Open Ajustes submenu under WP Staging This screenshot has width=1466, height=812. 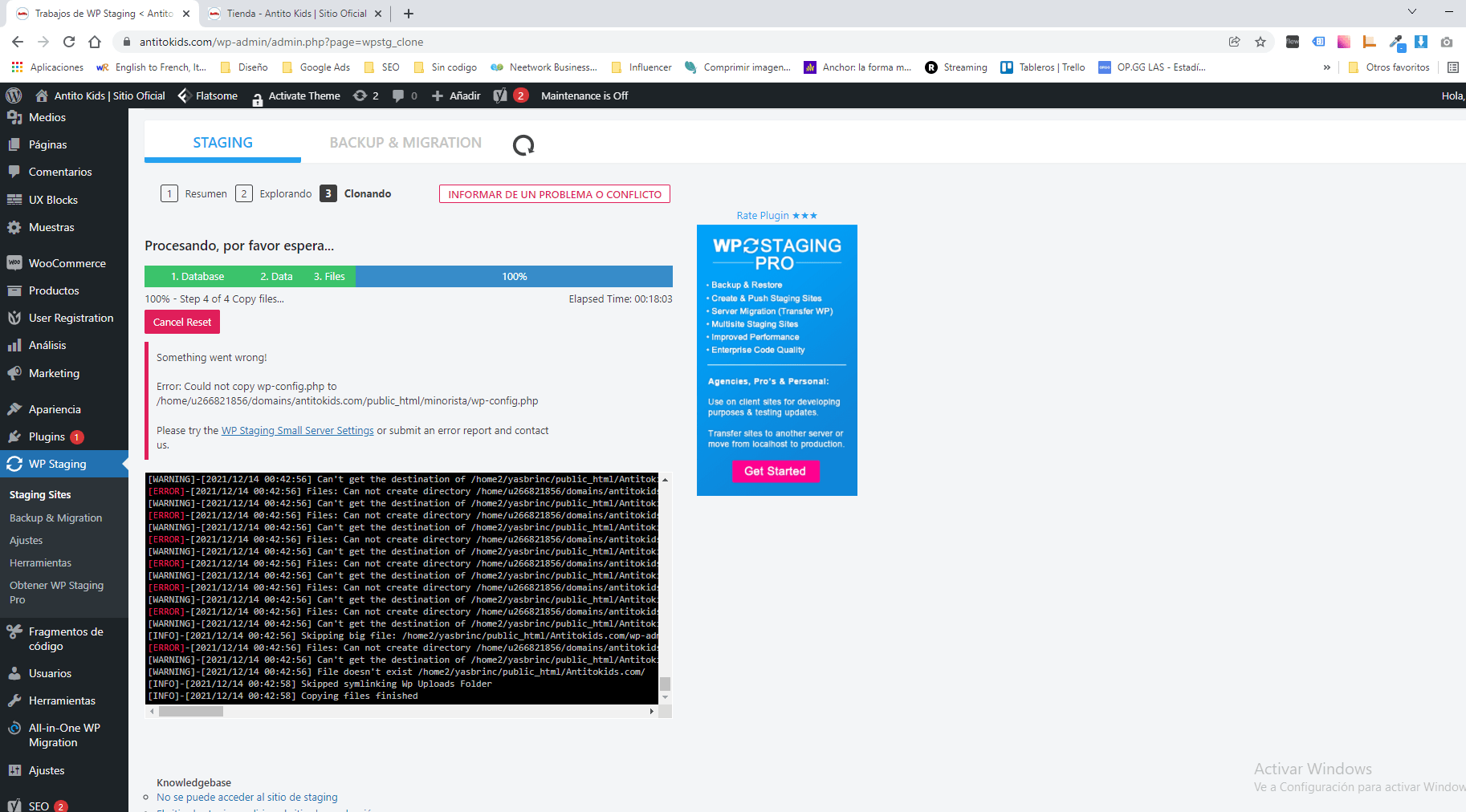26,541
